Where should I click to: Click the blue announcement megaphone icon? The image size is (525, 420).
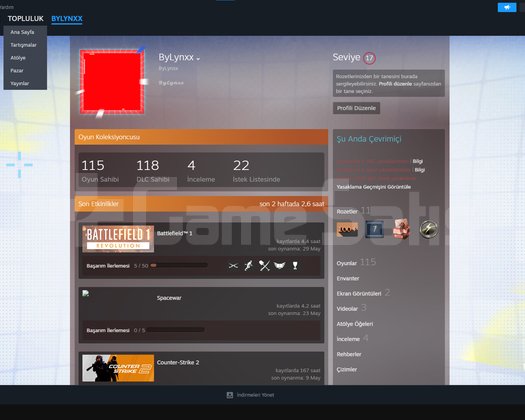(507, 7)
